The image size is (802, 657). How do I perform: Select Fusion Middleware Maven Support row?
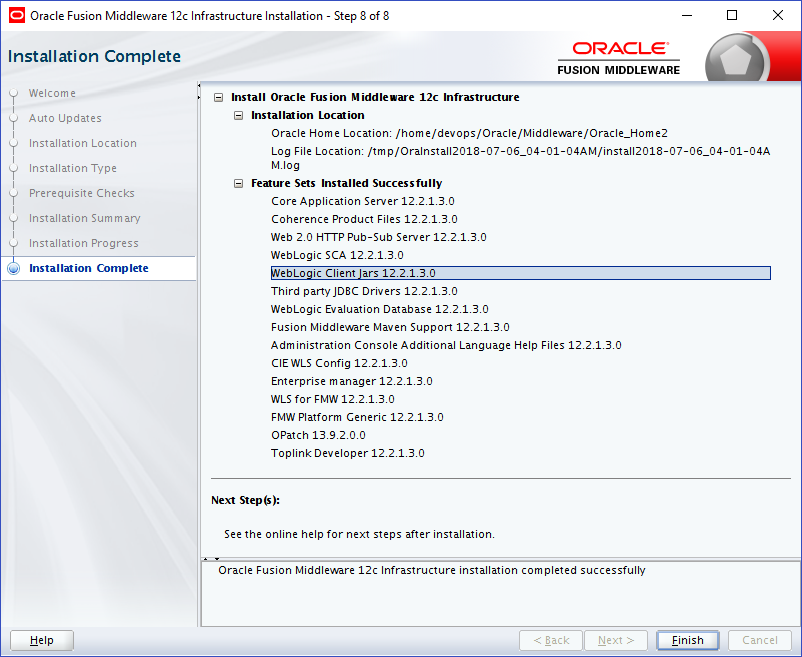pos(390,327)
